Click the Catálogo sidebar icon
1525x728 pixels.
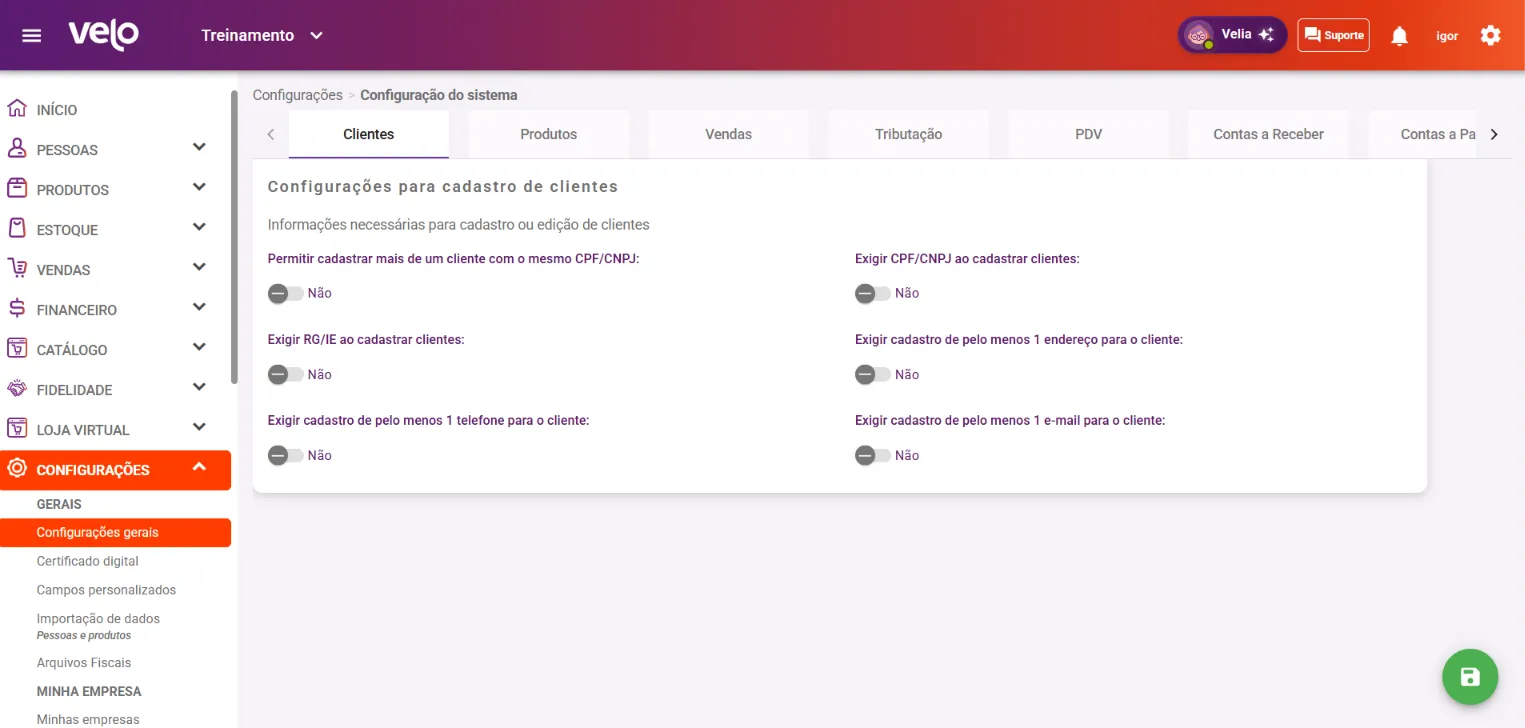click(x=16, y=348)
